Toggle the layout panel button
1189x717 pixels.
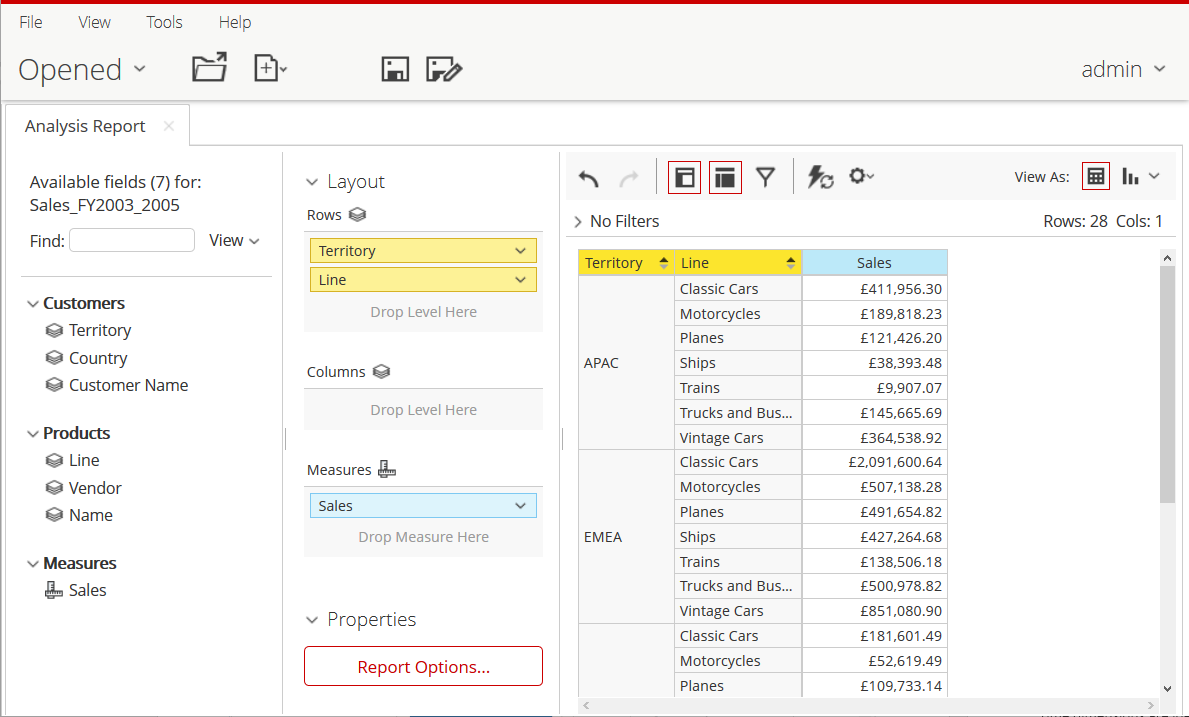click(725, 177)
